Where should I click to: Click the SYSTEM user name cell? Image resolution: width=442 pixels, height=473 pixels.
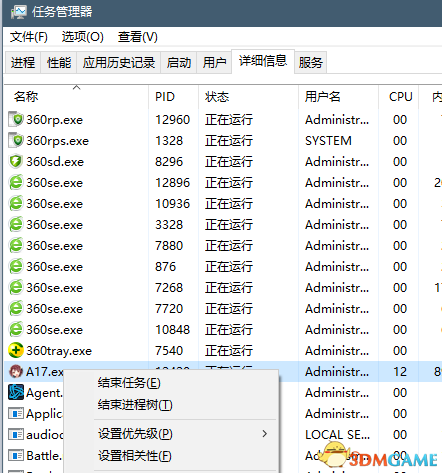(x=328, y=141)
